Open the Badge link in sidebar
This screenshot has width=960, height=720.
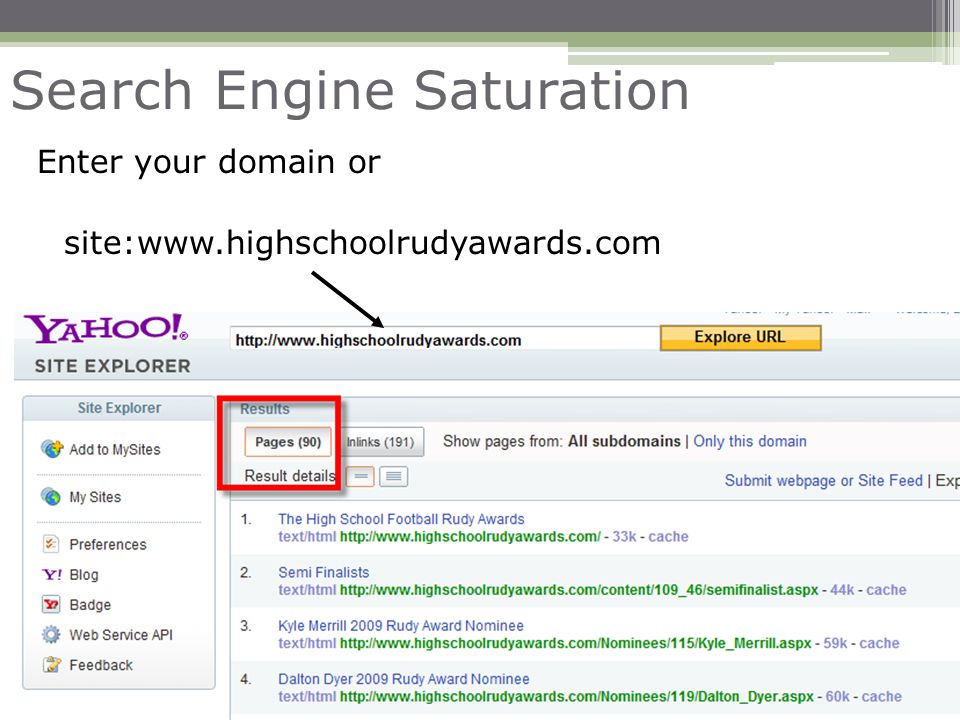click(90, 605)
